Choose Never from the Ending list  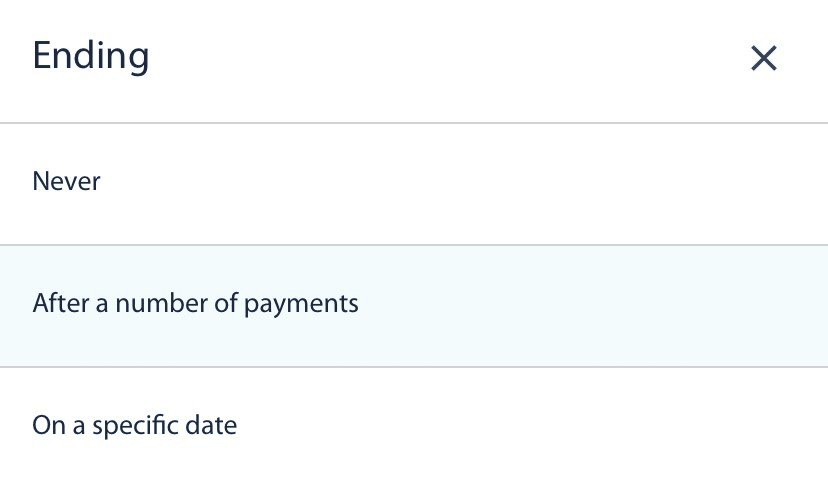[67, 182]
